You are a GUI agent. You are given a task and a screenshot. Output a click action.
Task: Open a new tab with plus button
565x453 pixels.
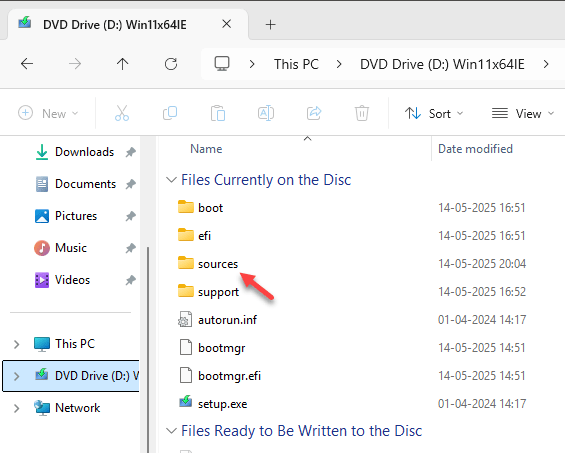pyautogui.click(x=271, y=25)
